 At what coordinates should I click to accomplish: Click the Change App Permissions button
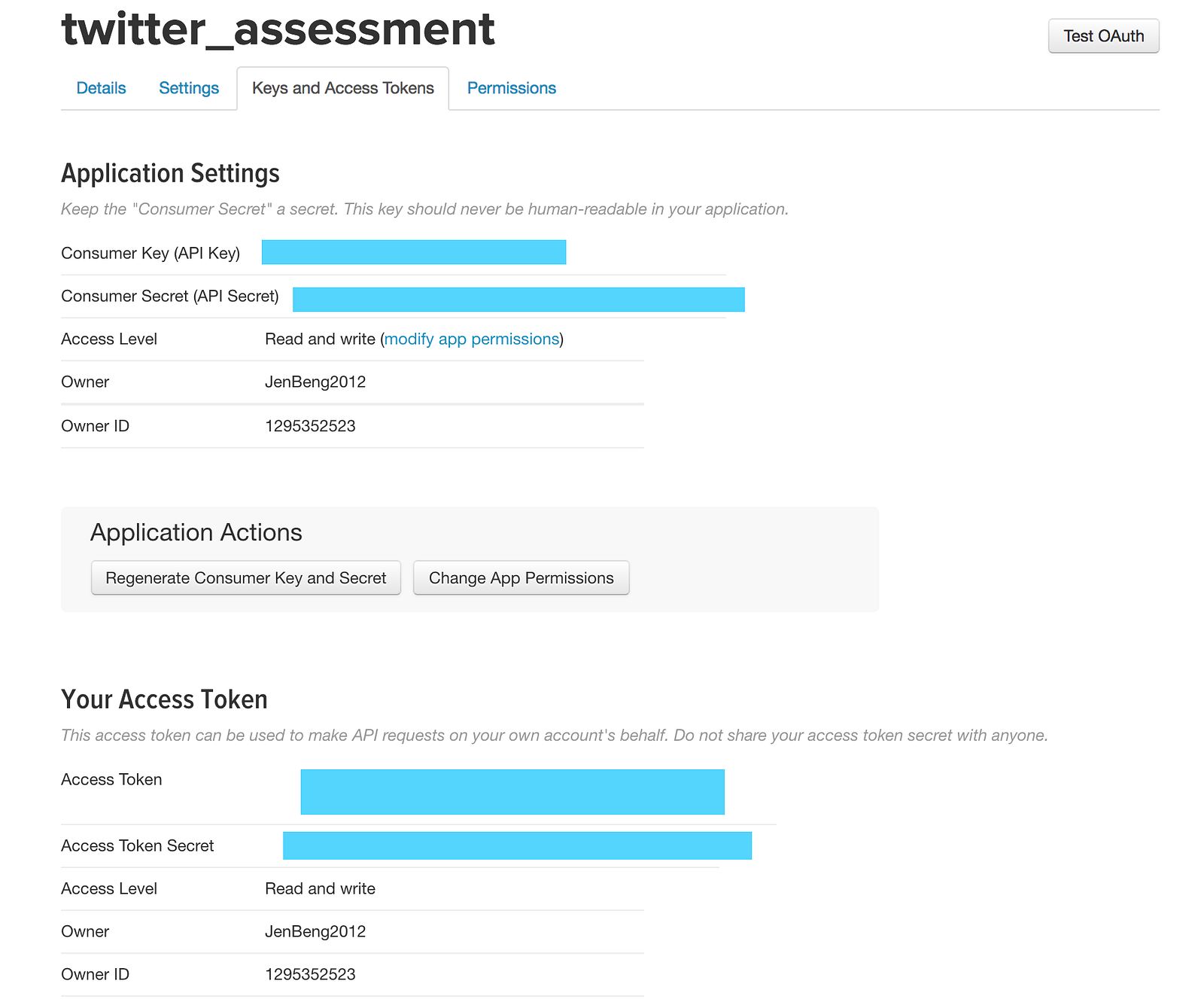[521, 578]
